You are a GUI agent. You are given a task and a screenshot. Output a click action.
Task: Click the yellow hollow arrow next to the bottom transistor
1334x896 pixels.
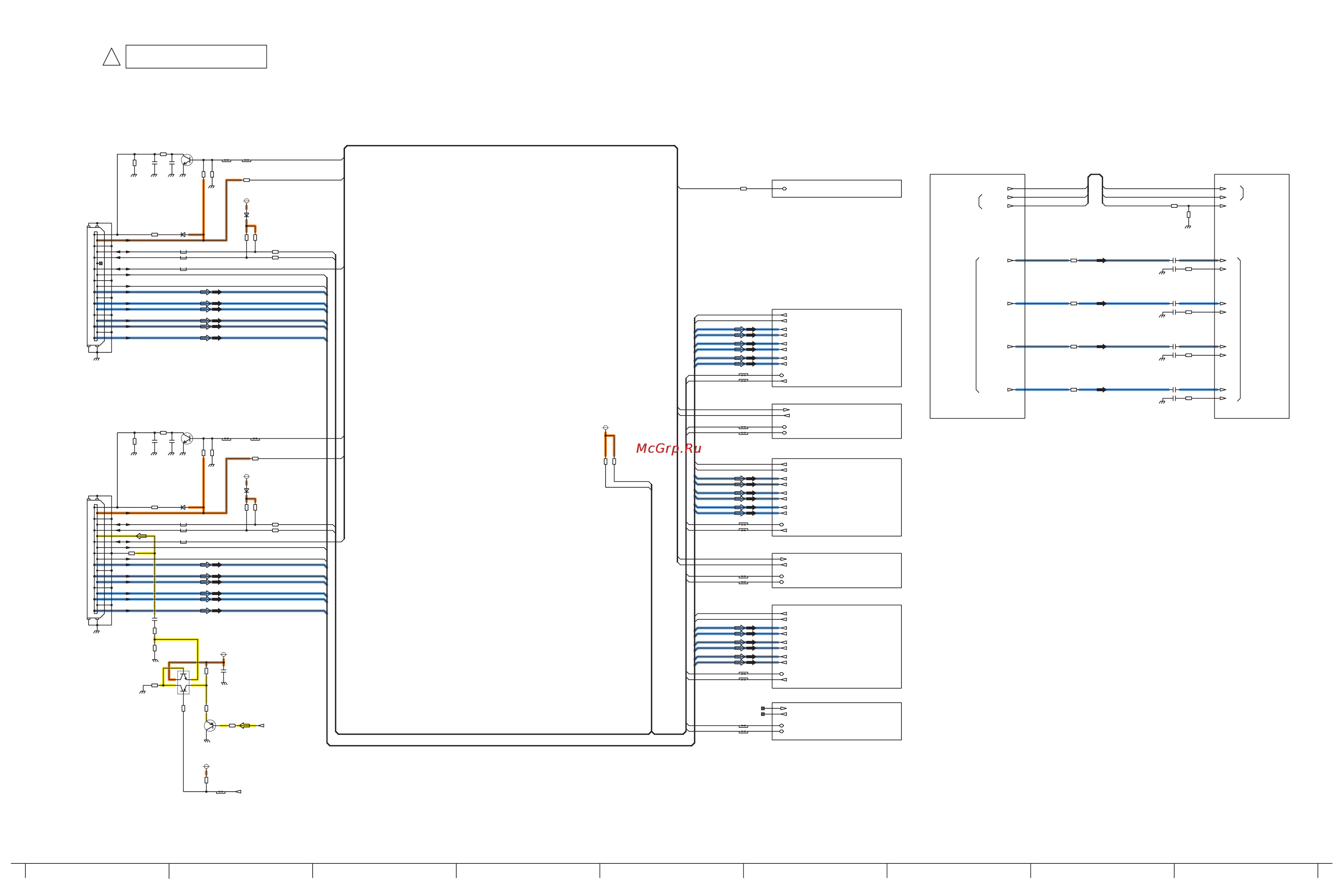click(244, 725)
